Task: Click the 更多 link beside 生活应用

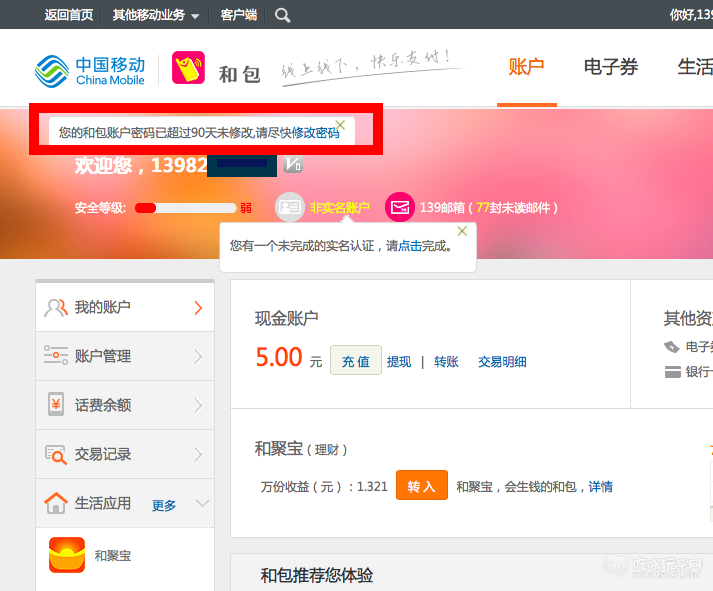Action: [x=164, y=505]
